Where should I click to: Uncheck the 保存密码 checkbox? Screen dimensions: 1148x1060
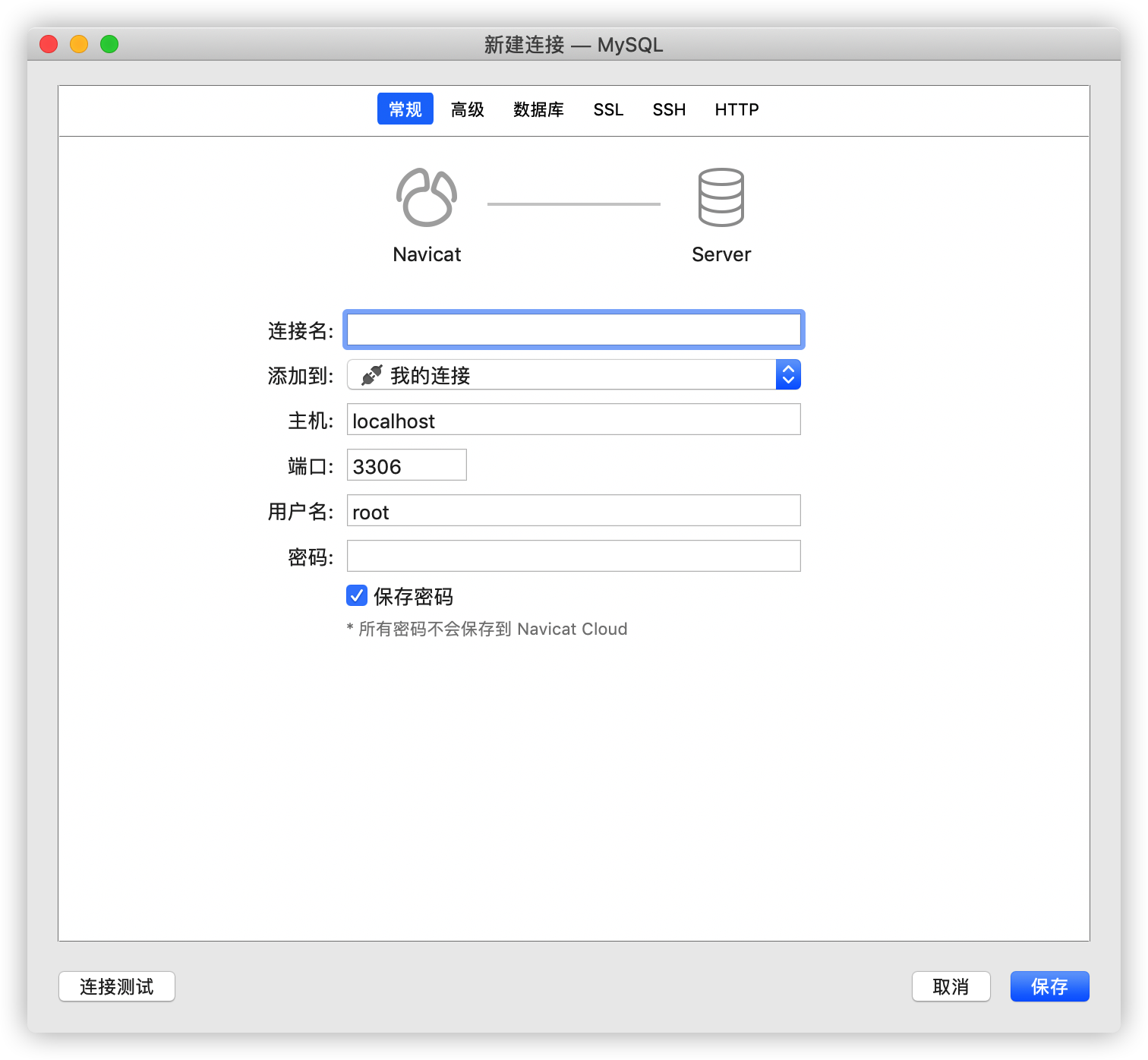357,595
